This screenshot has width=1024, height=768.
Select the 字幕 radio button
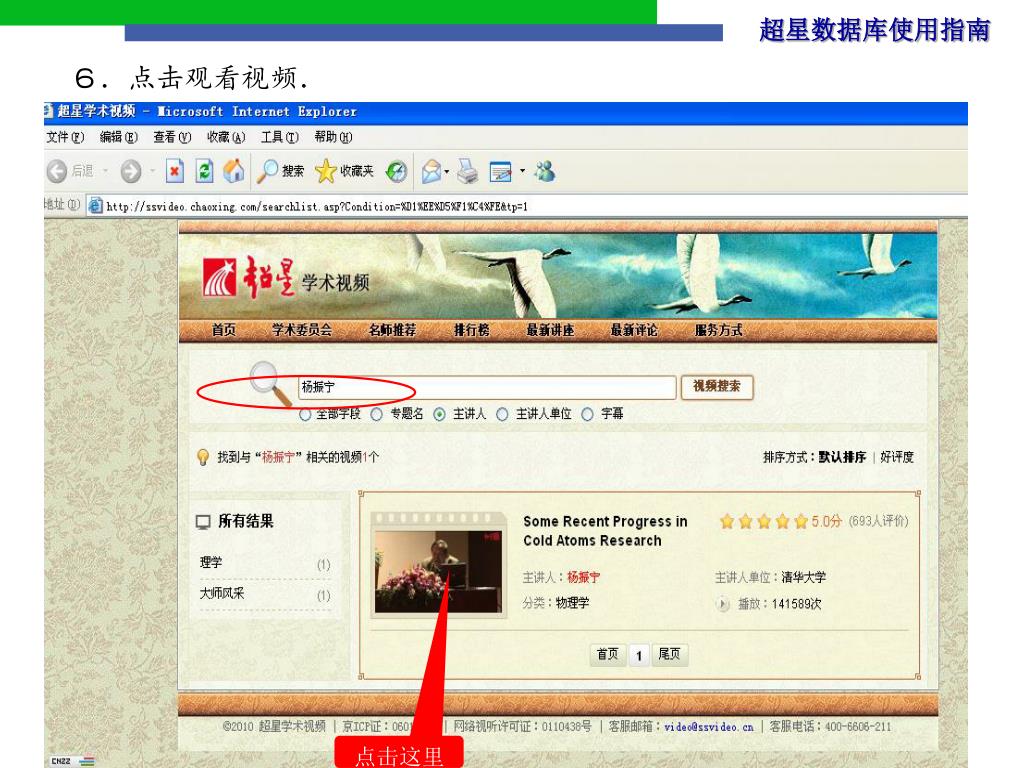click(x=588, y=414)
